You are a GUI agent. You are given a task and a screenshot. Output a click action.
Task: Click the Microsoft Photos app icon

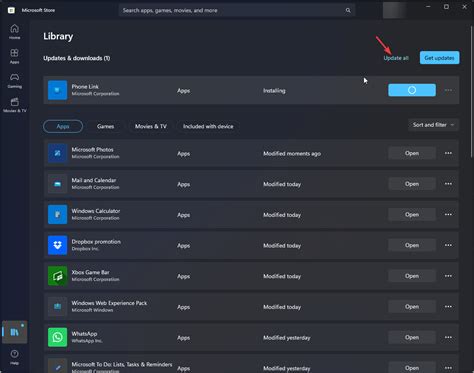57,153
